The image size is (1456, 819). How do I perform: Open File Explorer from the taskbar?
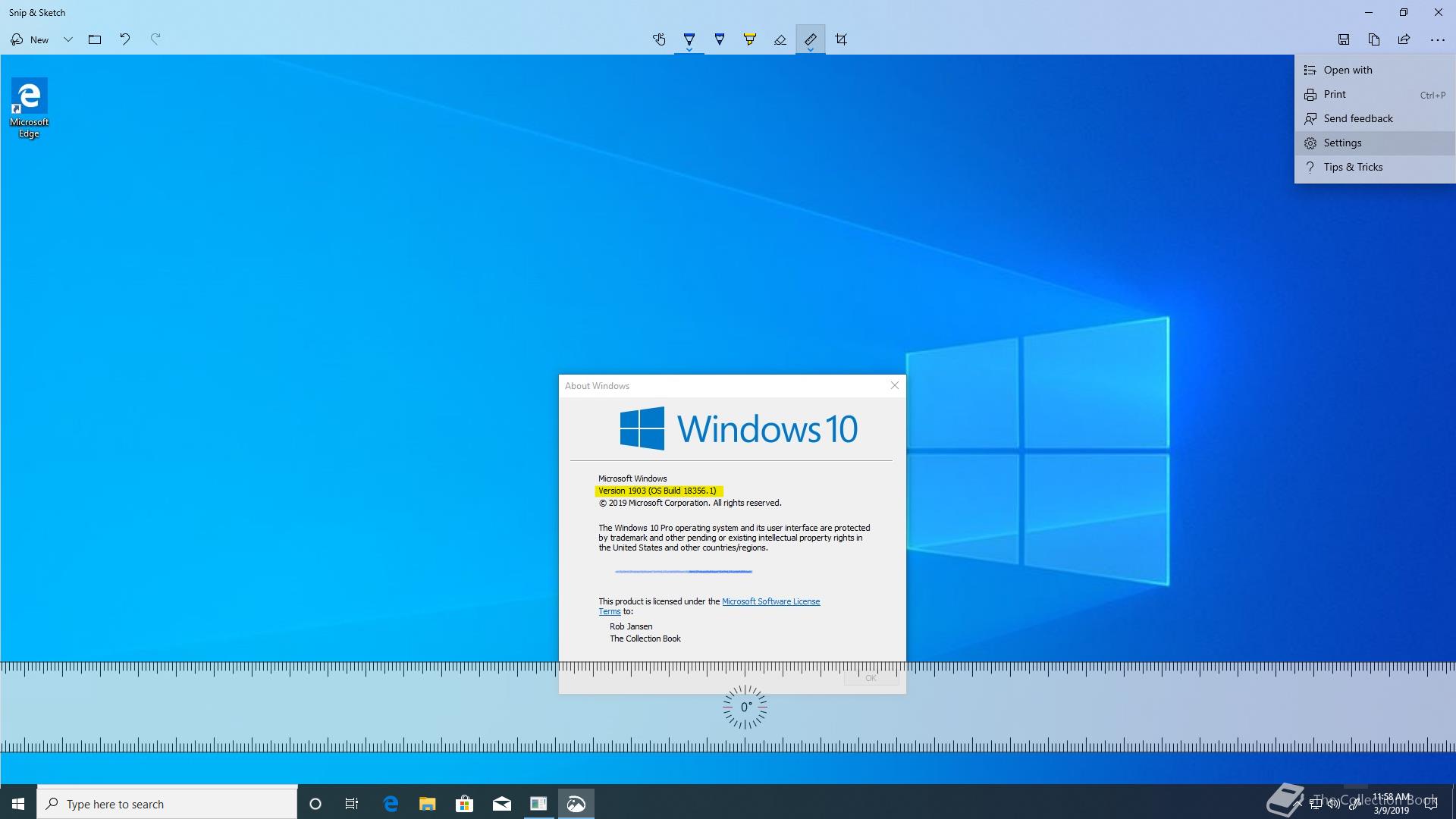tap(428, 804)
